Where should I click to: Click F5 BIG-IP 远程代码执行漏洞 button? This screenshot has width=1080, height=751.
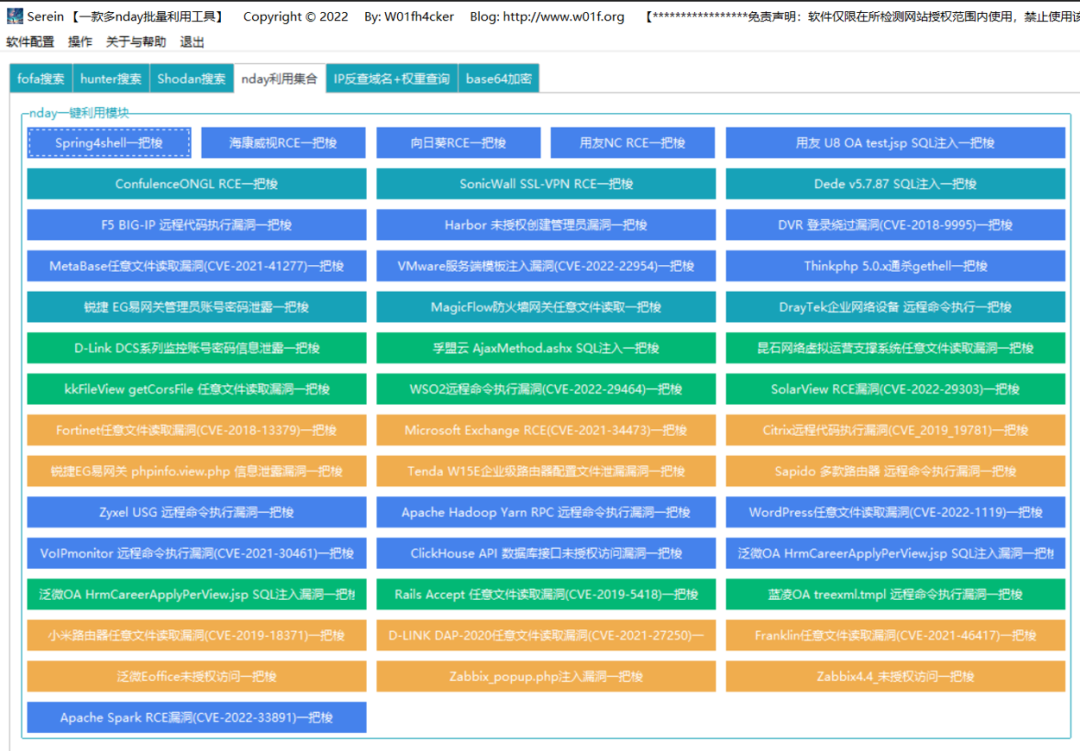196,225
